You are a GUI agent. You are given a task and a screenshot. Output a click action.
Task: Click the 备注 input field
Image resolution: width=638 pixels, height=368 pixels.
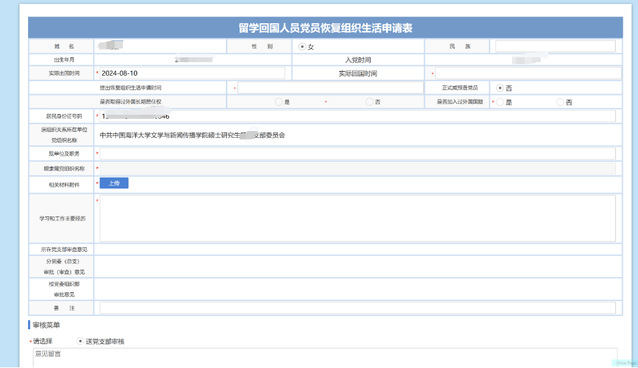point(357,308)
